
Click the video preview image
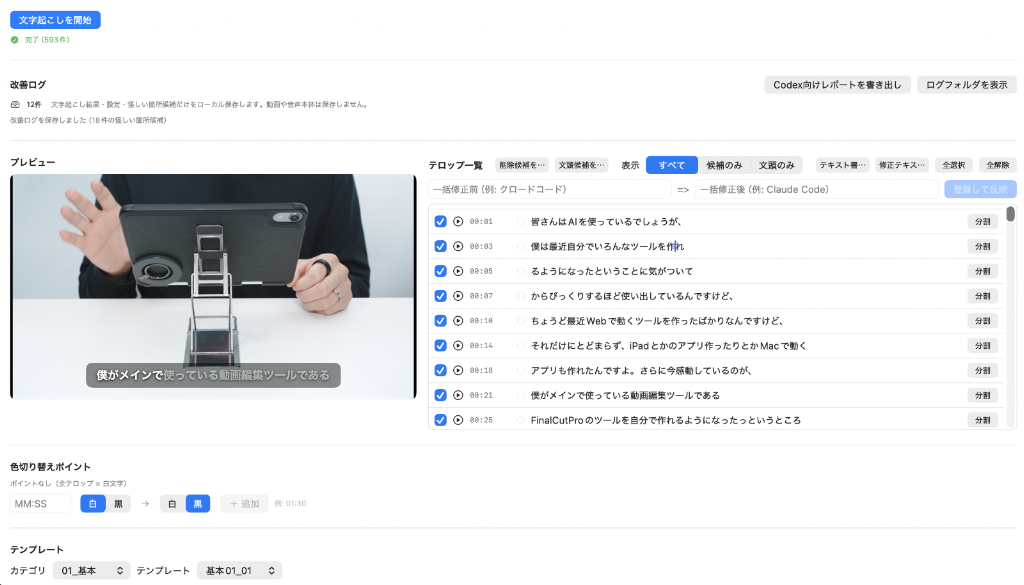coord(213,286)
